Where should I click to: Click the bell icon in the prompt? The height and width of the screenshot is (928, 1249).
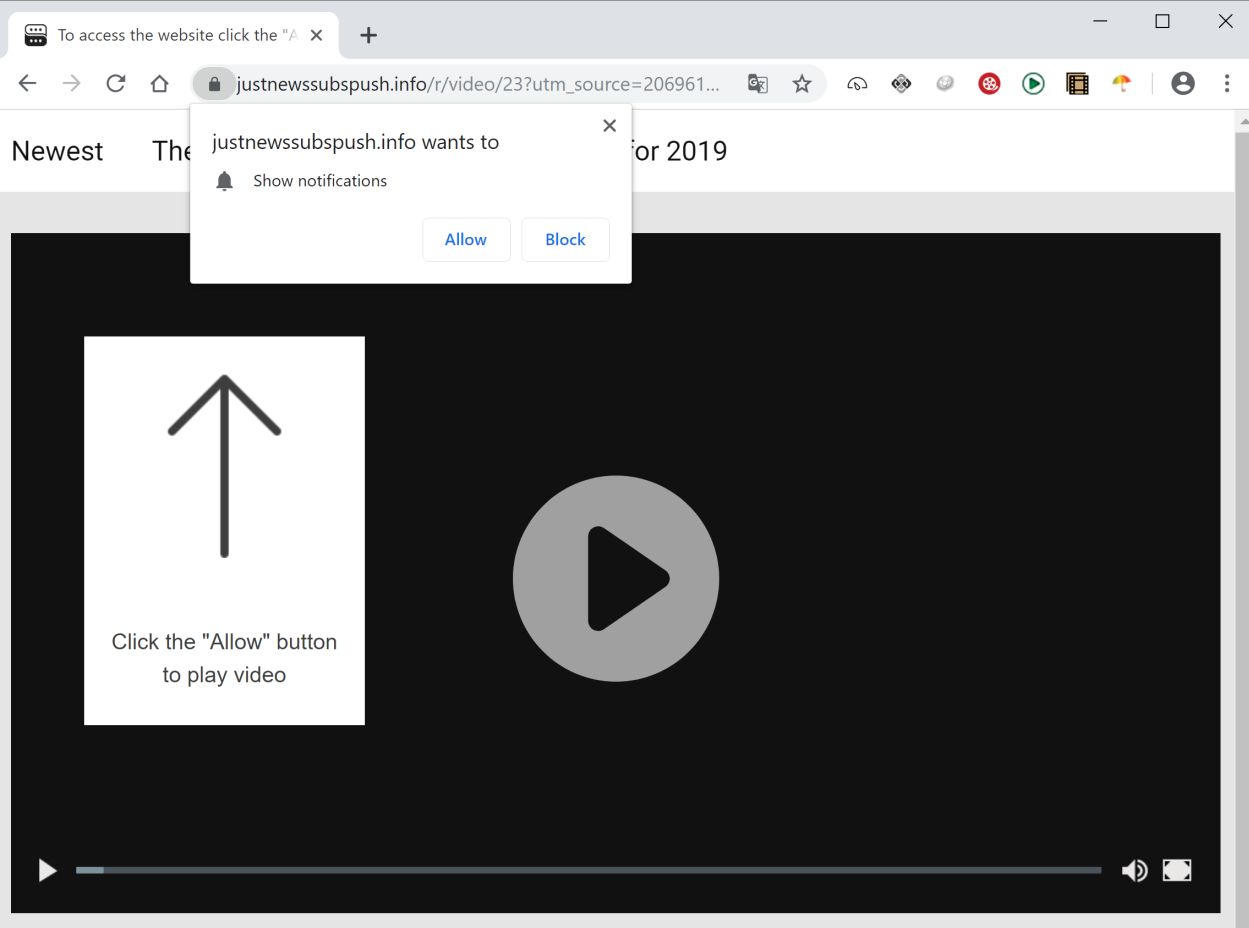pos(225,181)
